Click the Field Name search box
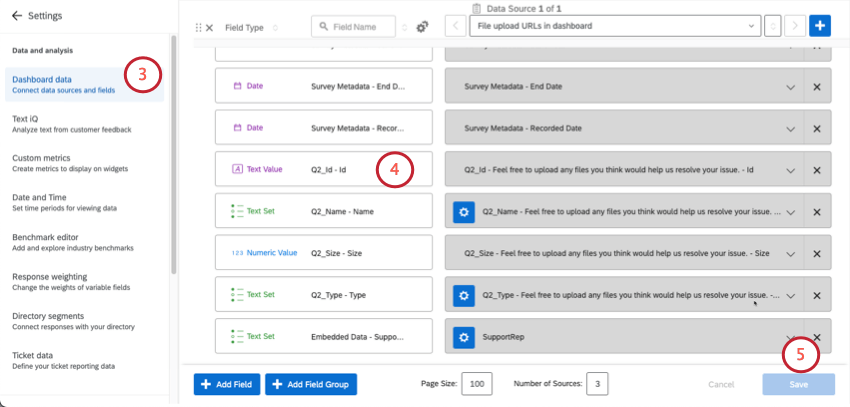This screenshot has width=850, height=407. click(x=360, y=27)
